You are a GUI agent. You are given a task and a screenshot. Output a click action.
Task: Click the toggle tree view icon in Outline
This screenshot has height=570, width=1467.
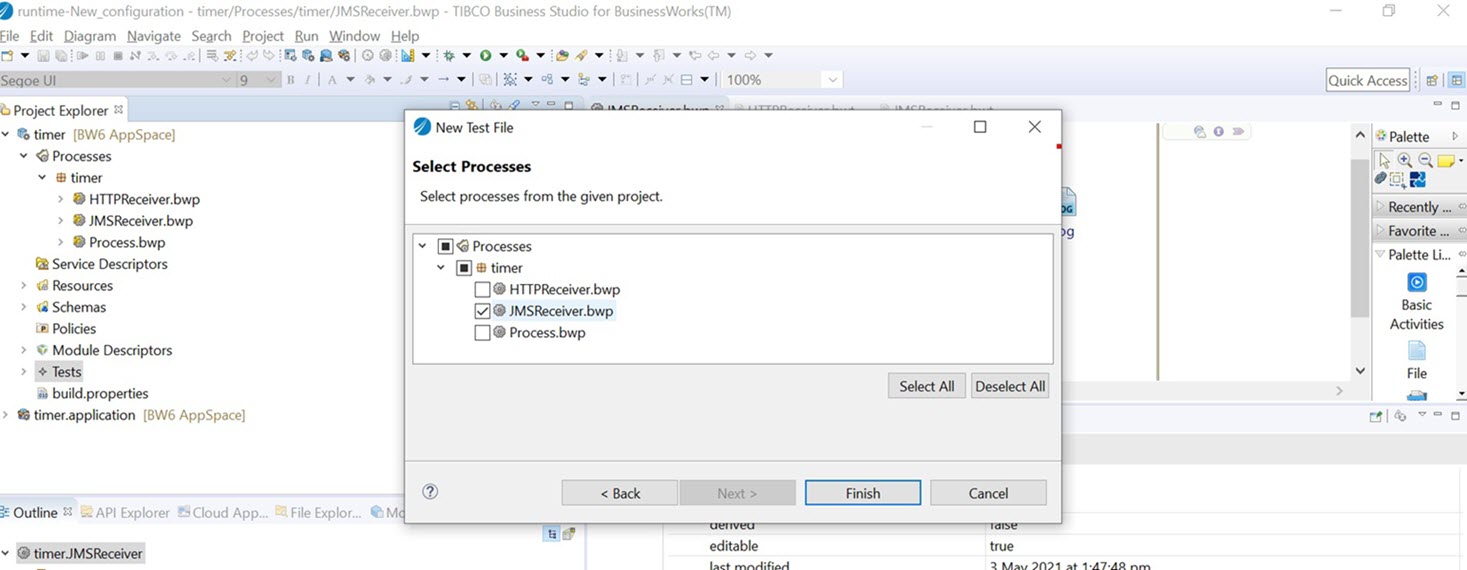(551, 534)
